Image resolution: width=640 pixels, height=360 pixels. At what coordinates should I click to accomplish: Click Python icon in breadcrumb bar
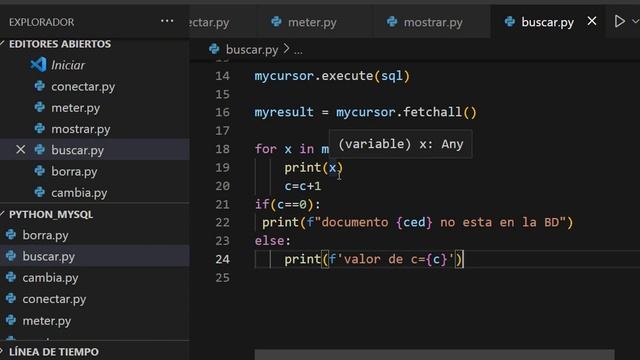(x=214, y=49)
